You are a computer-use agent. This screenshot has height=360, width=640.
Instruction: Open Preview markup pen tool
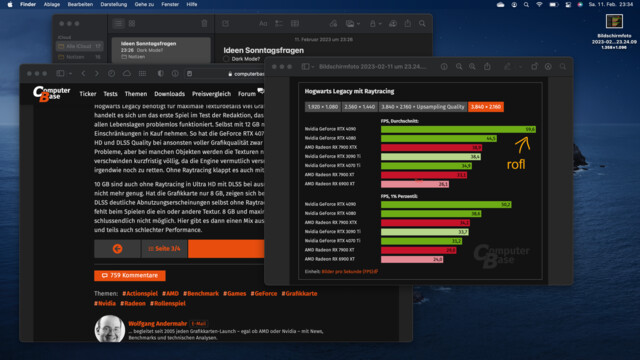(x=507, y=67)
